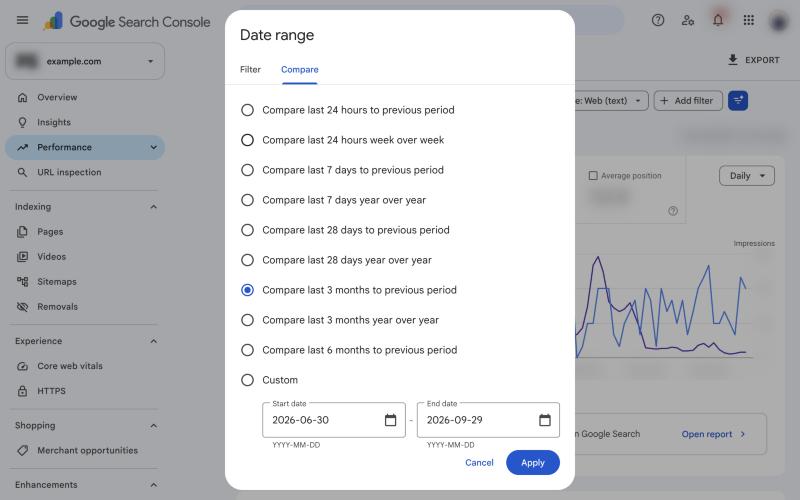Open users and settings icon
The height and width of the screenshot is (500, 800).
tap(688, 20)
